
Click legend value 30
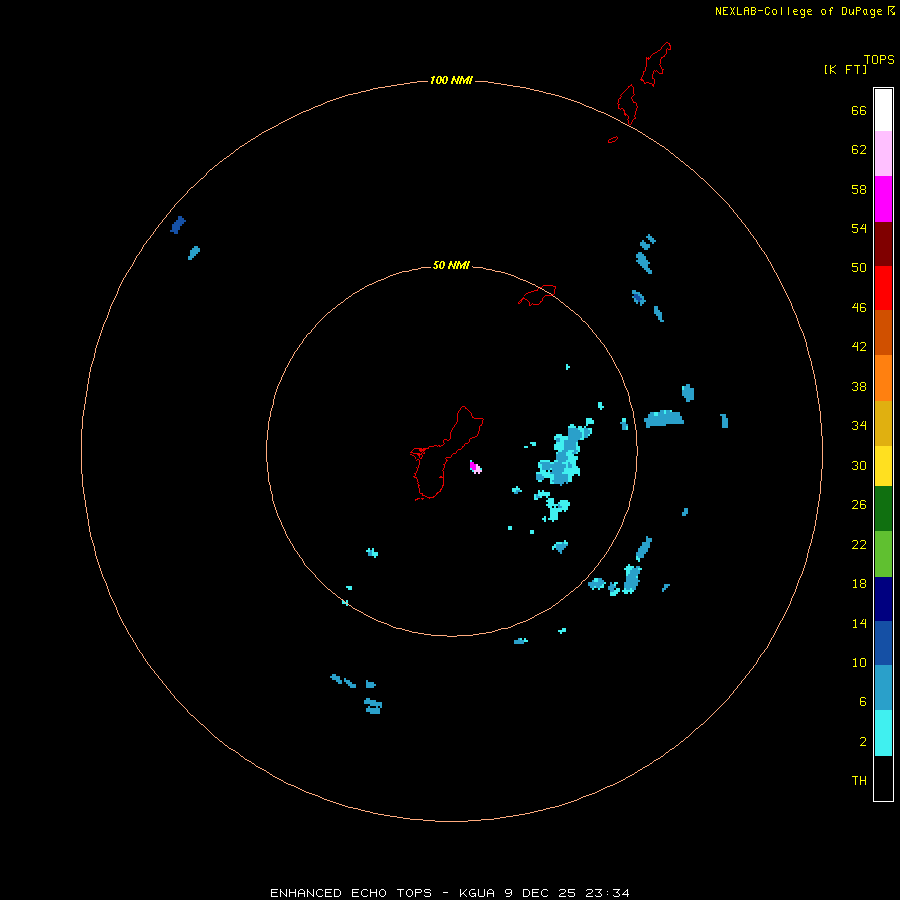click(859, 465)
